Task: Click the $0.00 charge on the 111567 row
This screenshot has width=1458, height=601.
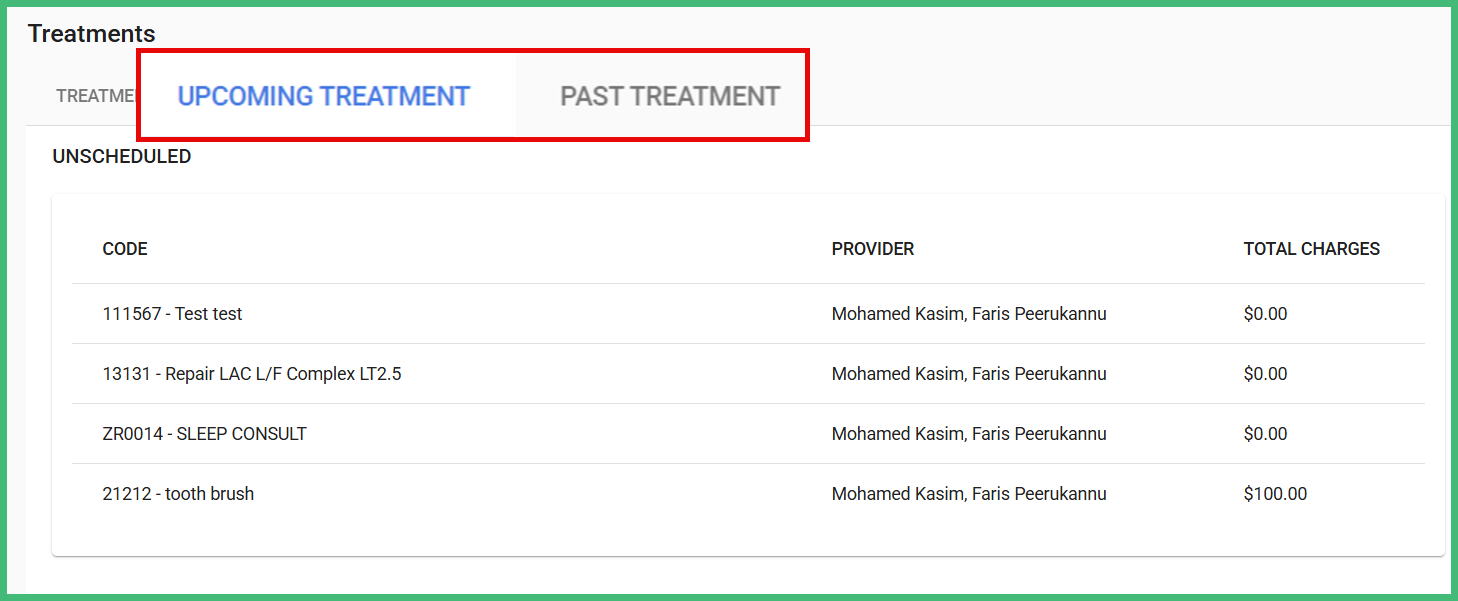Action: coord(1265,313)
